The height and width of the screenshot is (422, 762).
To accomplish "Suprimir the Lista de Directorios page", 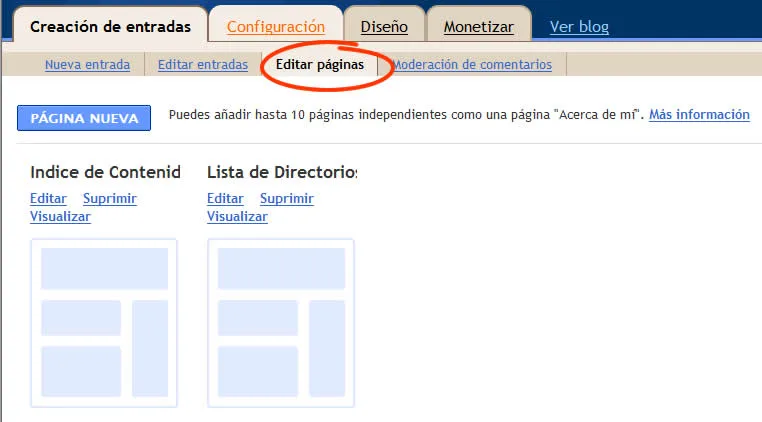I will pyautogui.click(x=287, y=198).
